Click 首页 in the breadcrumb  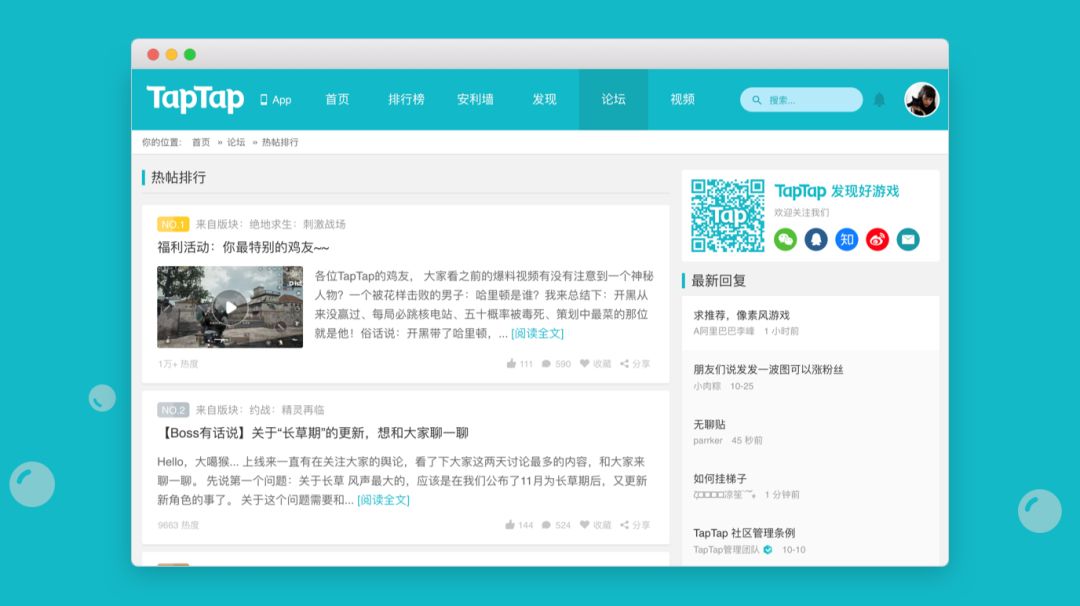pyautogui.click(x=200, y=143)
